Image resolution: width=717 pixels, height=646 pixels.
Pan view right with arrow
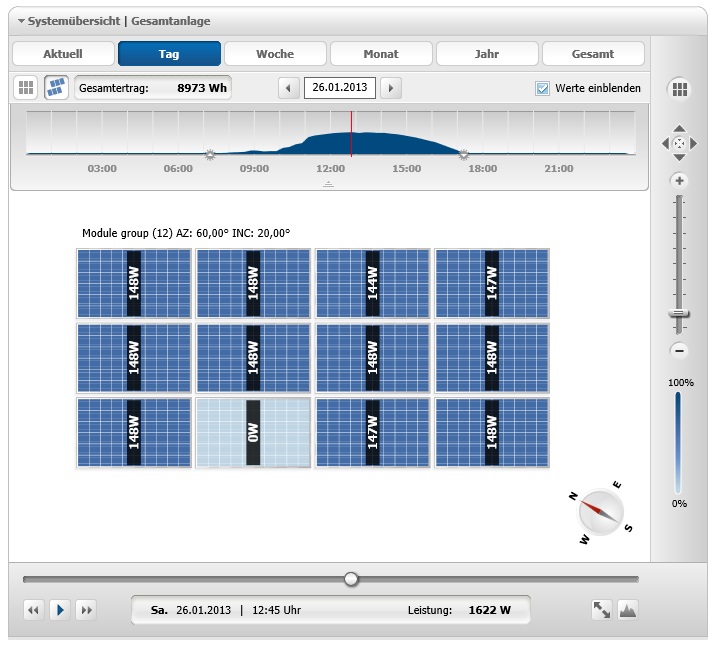point(694,144)
